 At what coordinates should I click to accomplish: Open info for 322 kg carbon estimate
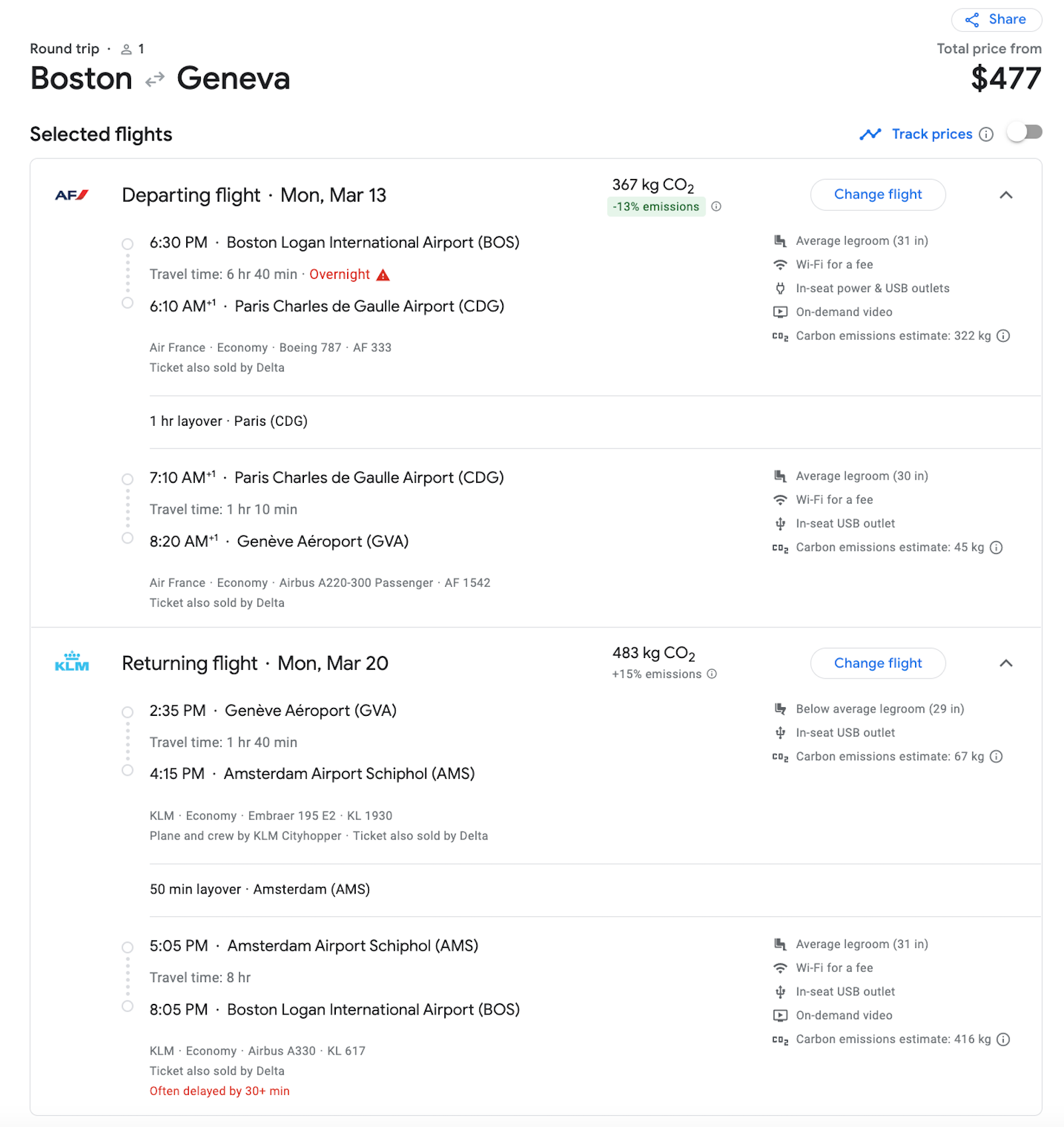(1003, 336)
